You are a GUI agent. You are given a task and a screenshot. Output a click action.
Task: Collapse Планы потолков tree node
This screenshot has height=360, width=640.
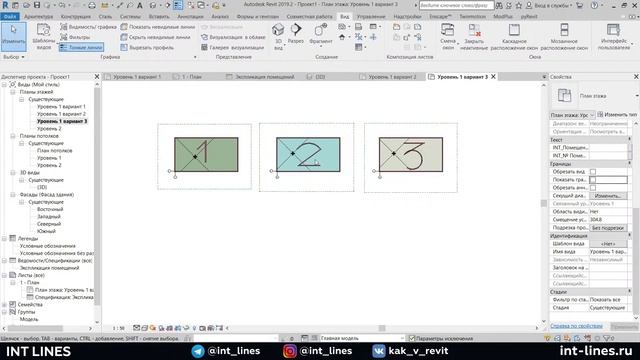[13, 136]
